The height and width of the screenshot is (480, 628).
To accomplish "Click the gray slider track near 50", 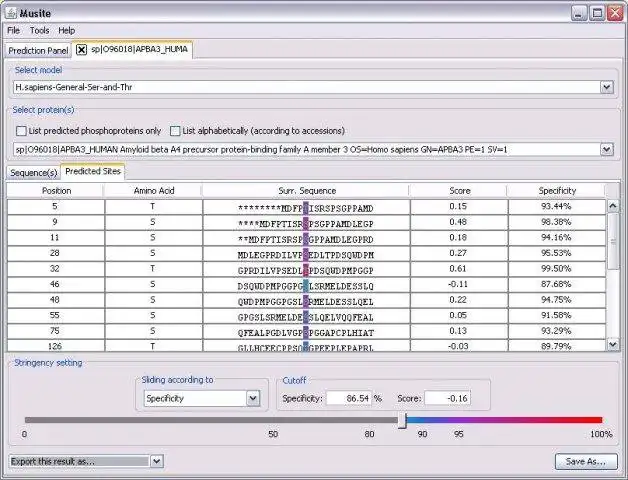I will pyautogui.click(x=273, y=420).
